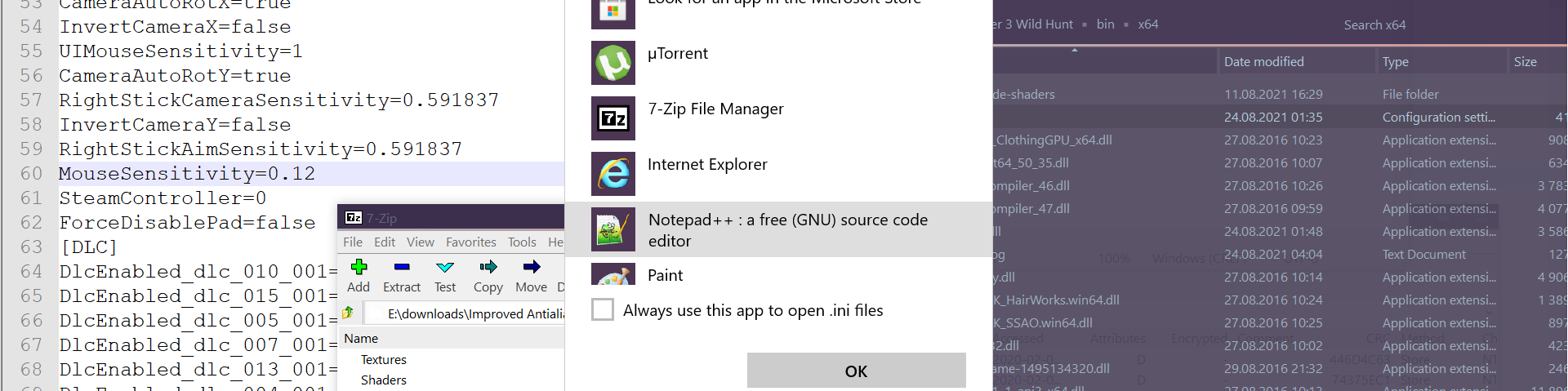Screen dimensions: 1568x391
Task: Click the Copy arrow icon in 7-Zip
Action: point(488,267)
